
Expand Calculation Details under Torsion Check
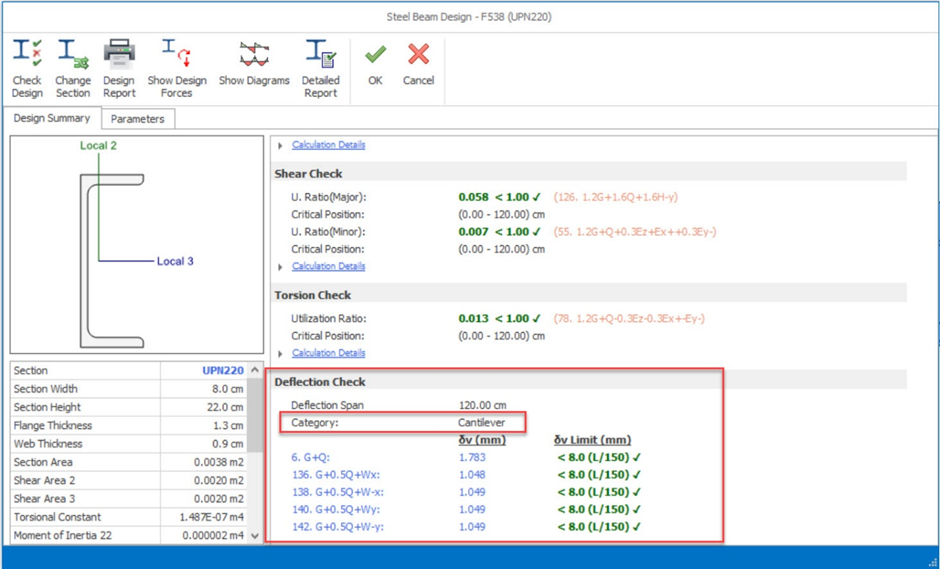pos(280,353)
